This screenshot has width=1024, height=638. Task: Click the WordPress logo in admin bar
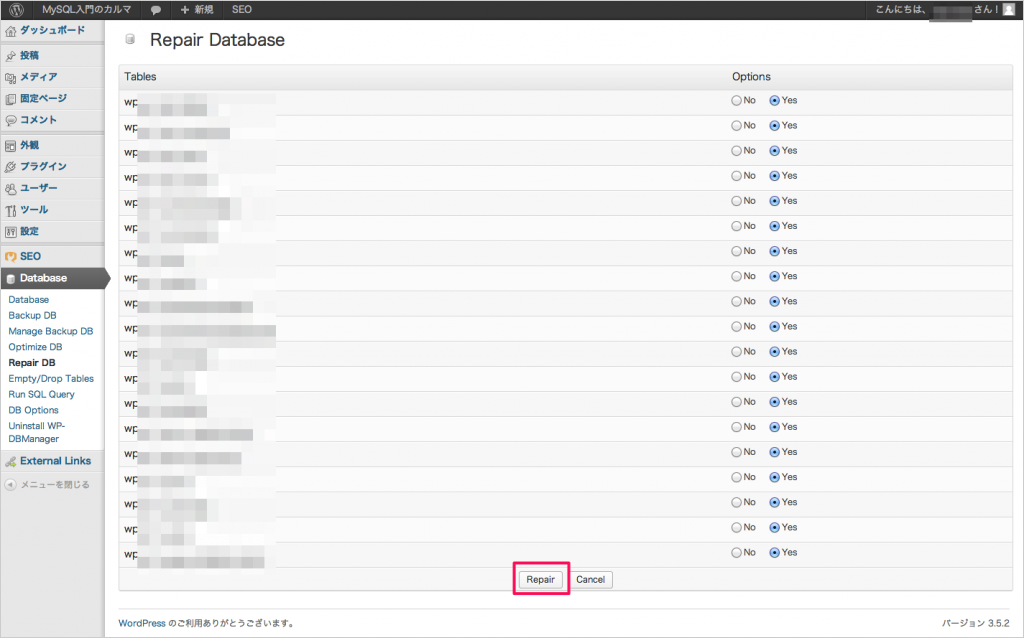pos(16,10)
